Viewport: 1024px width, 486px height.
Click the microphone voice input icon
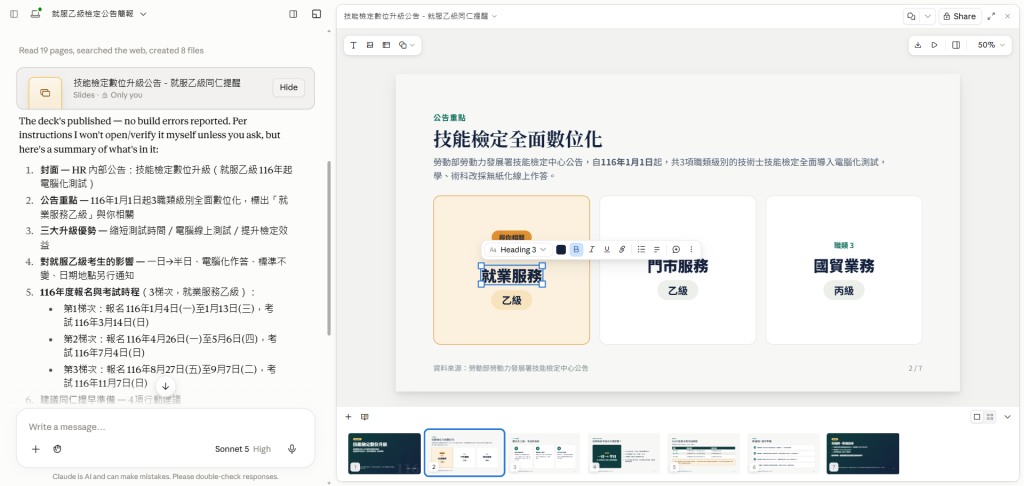(292, 449)
